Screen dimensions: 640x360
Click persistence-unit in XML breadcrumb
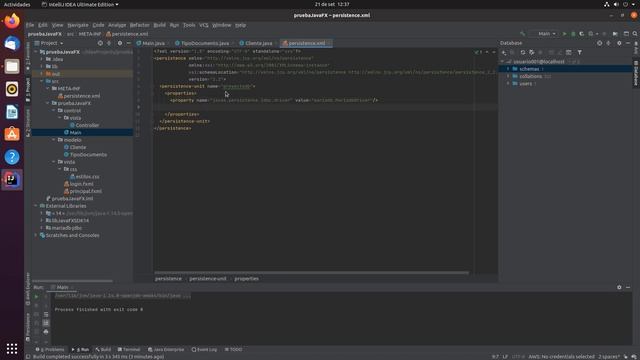click(207, 279)
